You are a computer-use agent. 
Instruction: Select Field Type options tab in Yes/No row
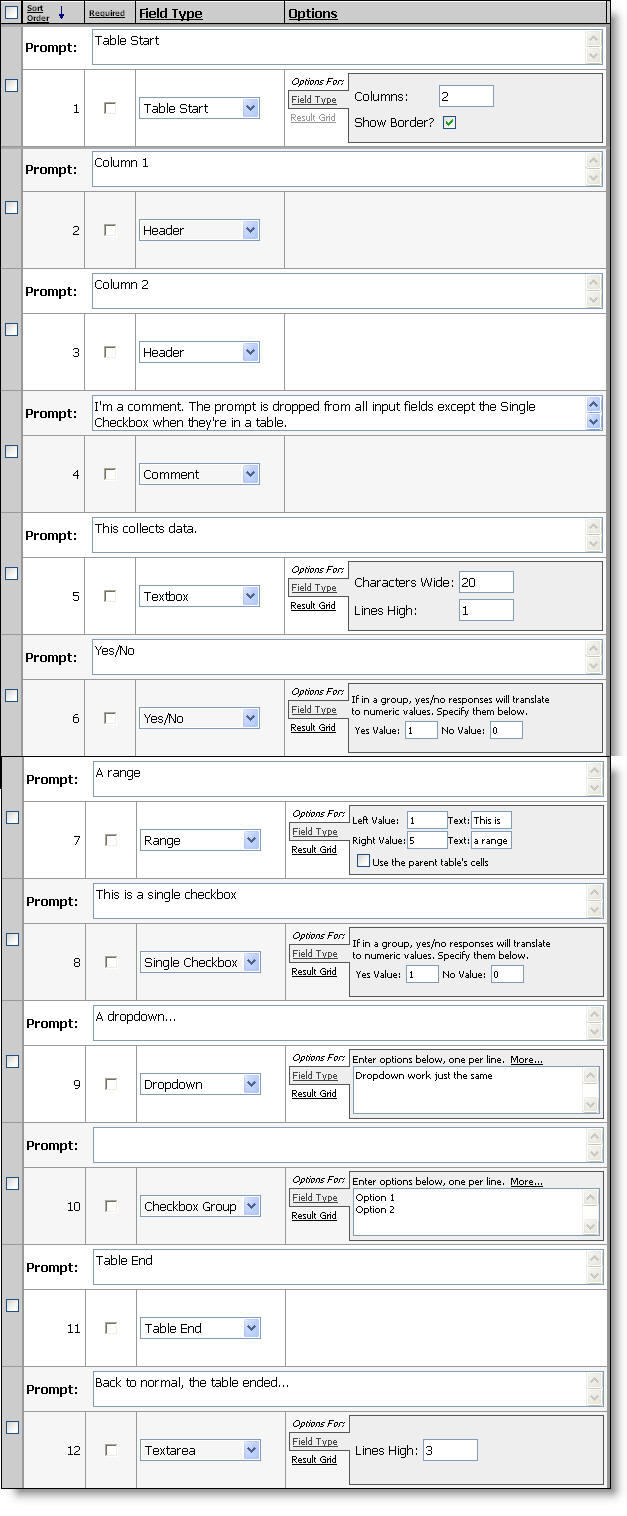coord(313,710)
